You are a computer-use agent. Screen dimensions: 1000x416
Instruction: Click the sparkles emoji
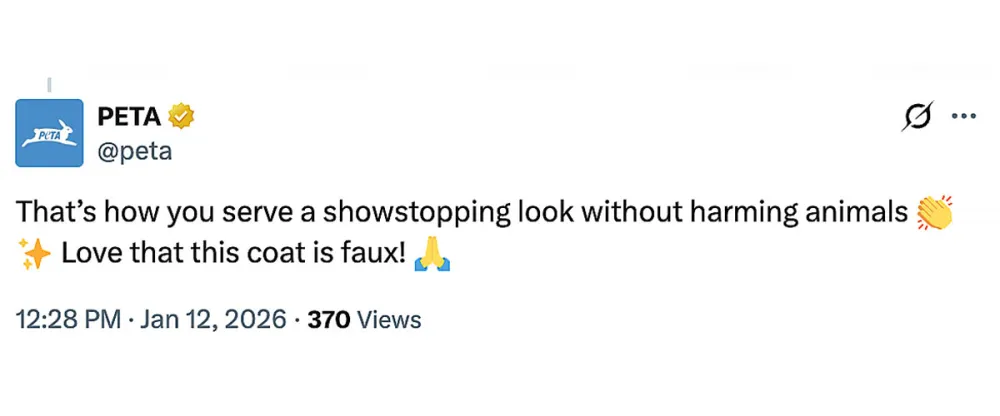(x=35, y=255)
